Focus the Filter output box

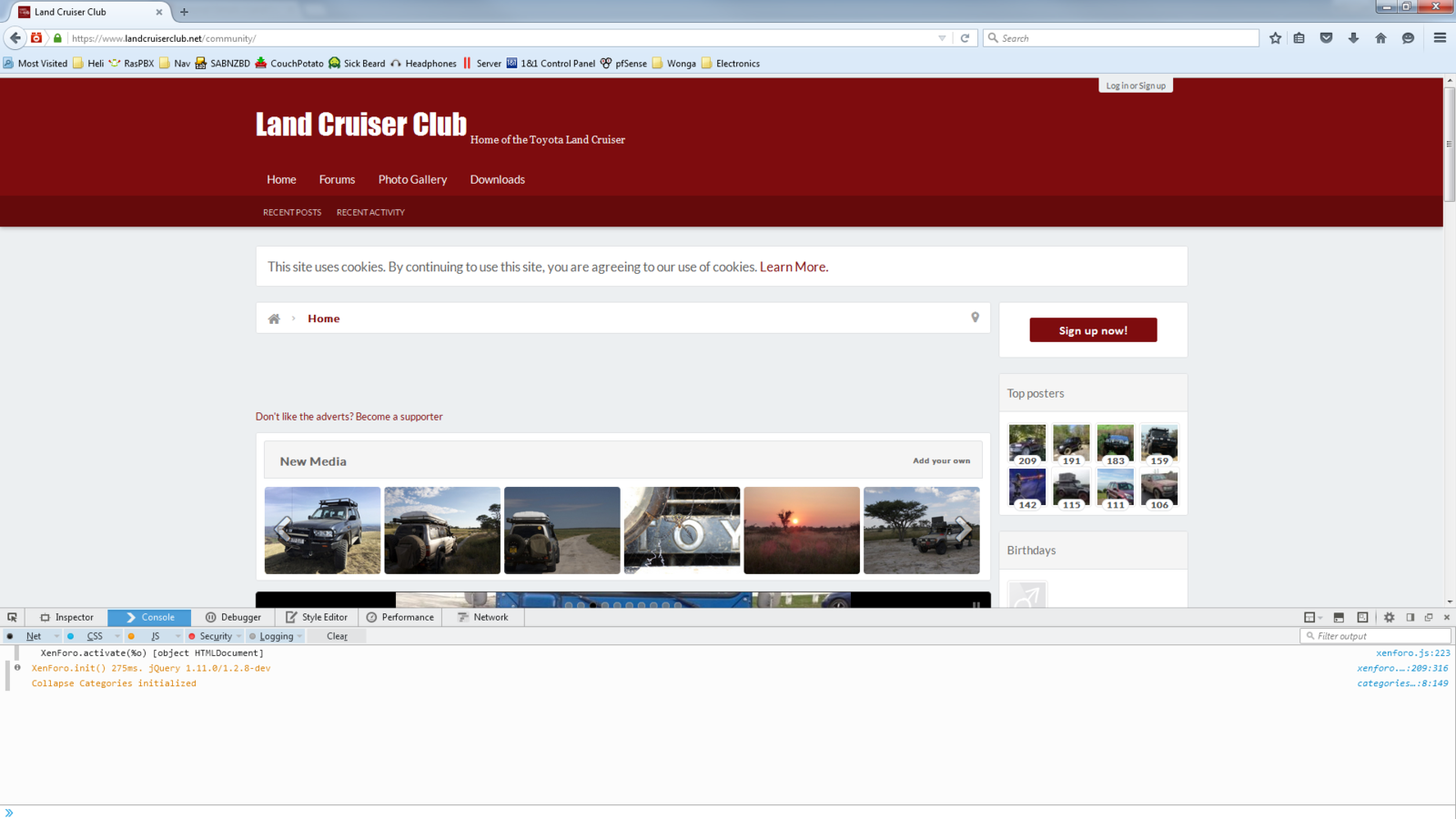point(1376,636)
